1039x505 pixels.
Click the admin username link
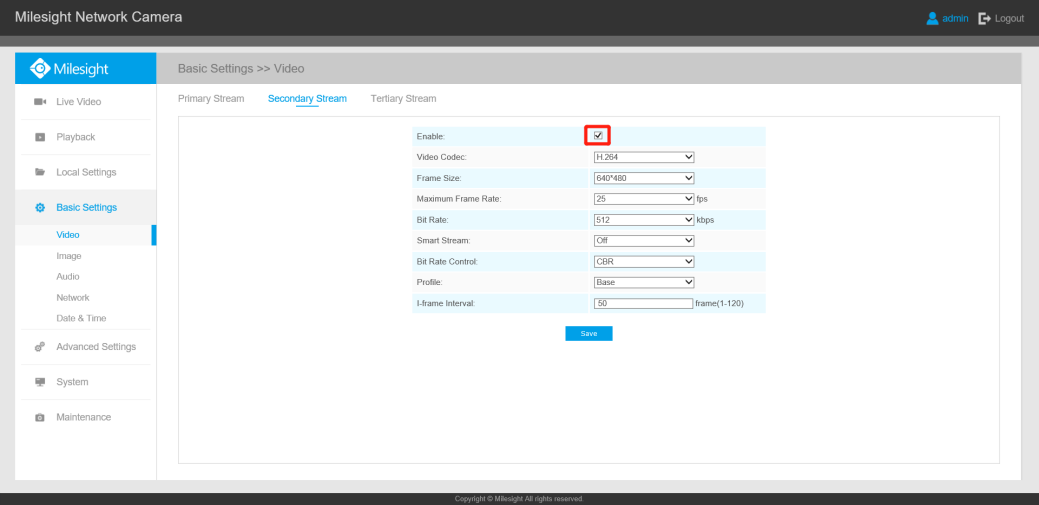tap(956, 19)
